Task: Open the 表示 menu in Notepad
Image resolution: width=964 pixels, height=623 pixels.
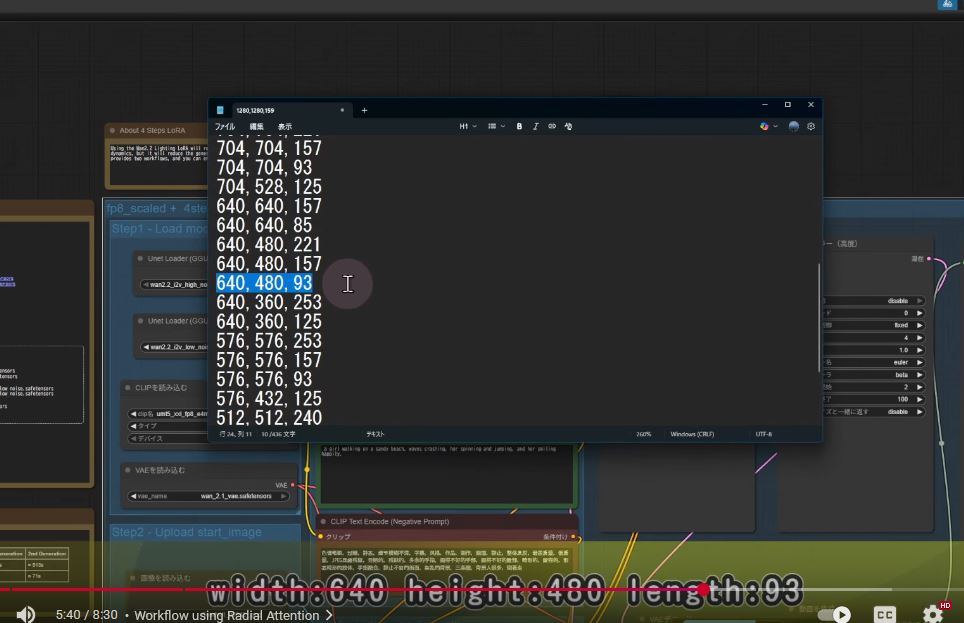Action: pos(285,127)
